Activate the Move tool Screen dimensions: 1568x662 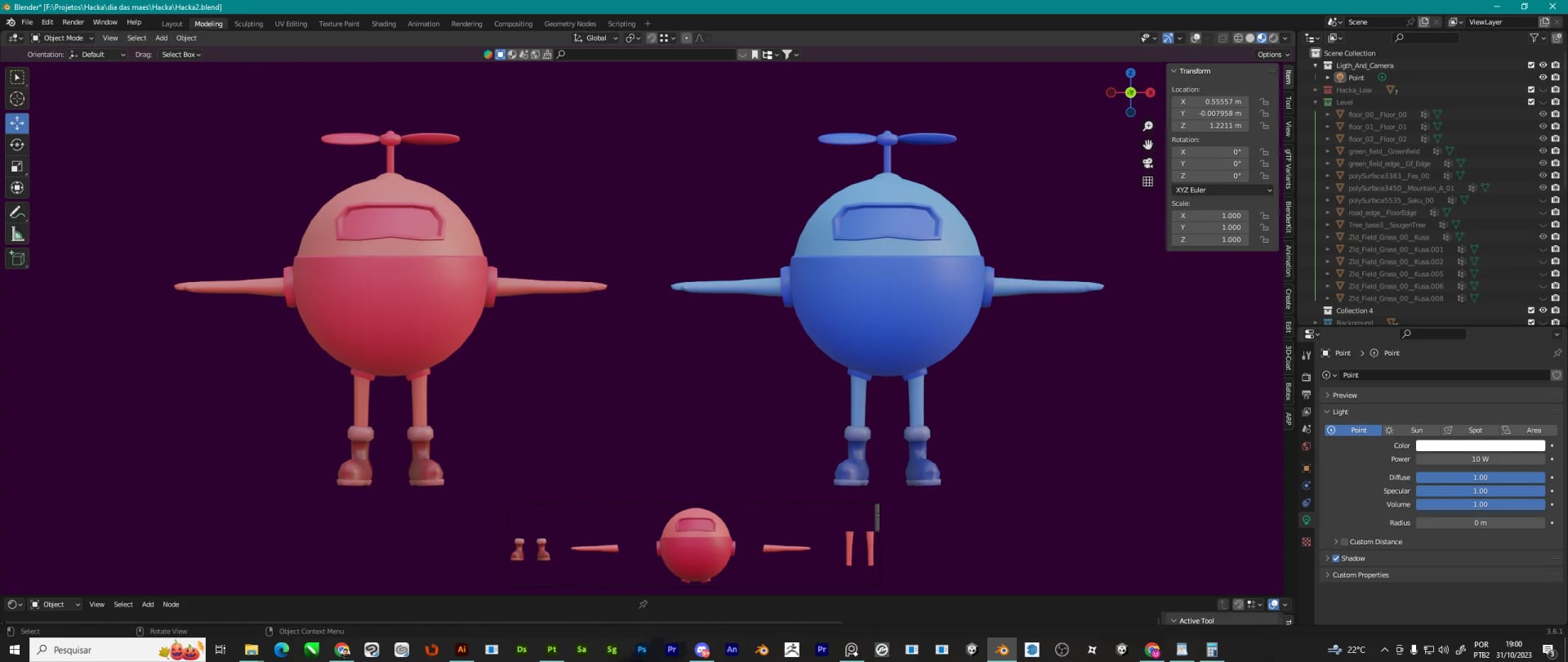(x=17, y=123)
